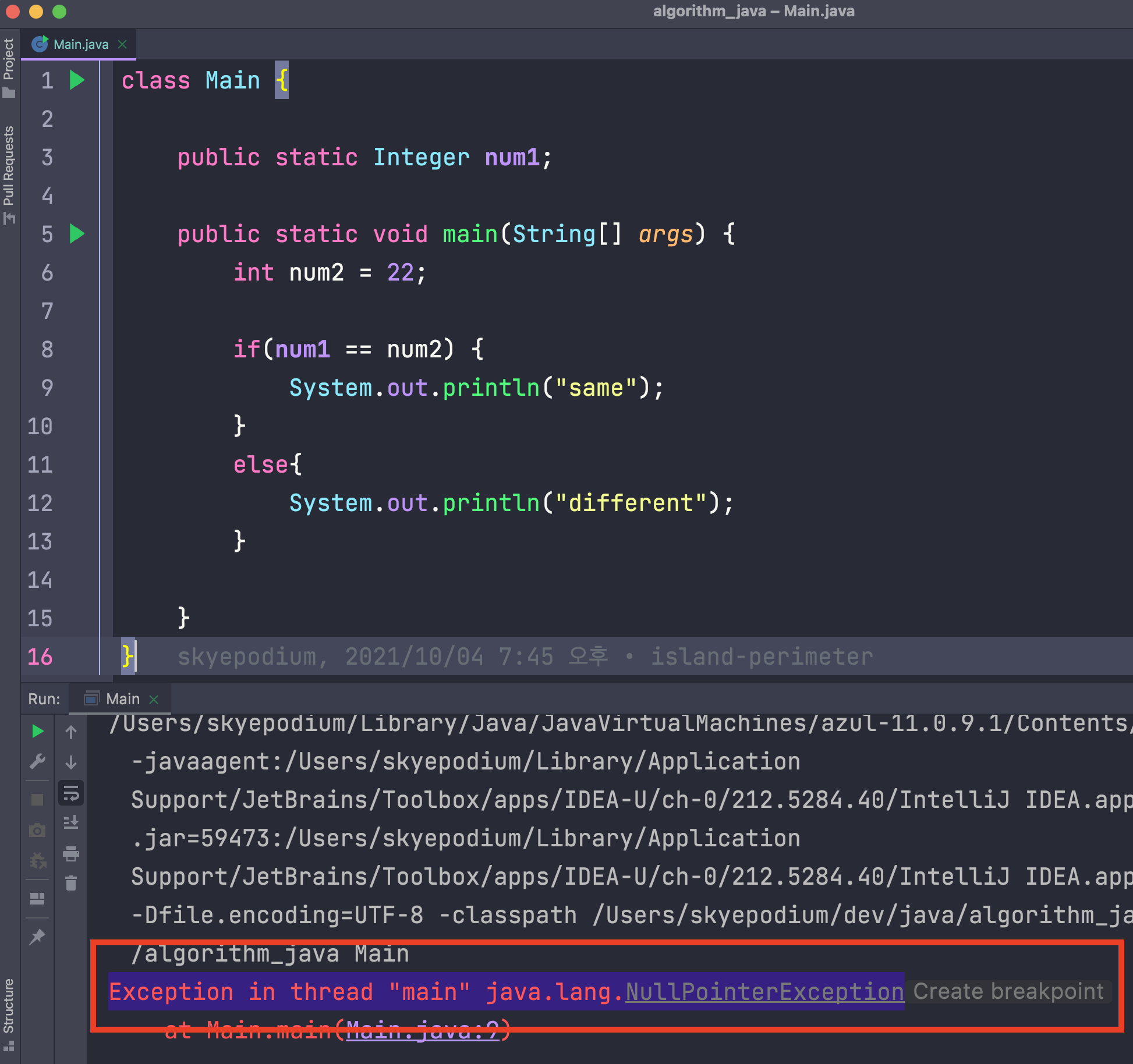Toggle soft-wrap in console output
Image resolution: width=1133 pixels, height=1064 pixels.
tap(71, 793)
